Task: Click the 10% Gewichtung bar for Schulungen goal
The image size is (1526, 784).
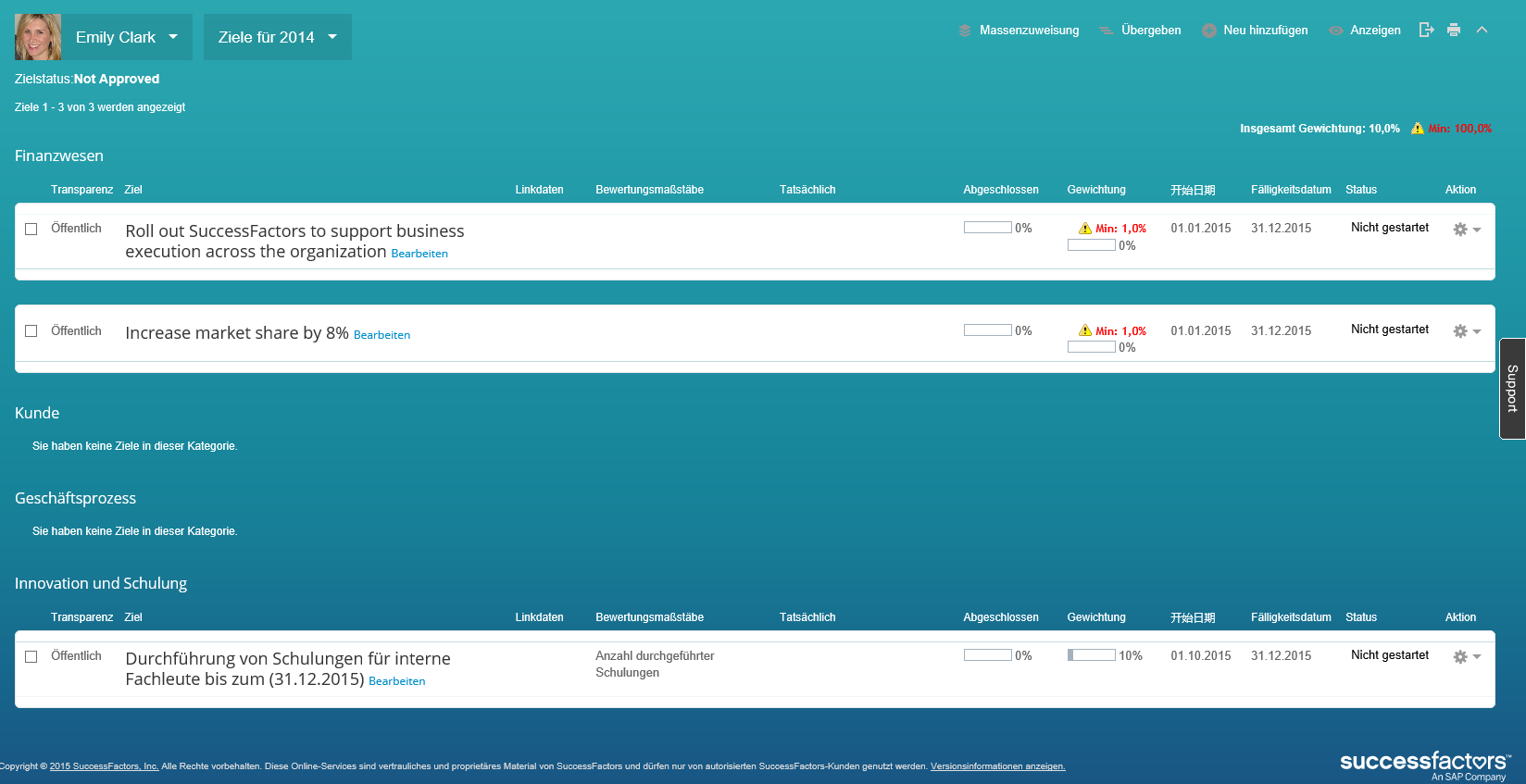Action: (x=1091, y=655)
